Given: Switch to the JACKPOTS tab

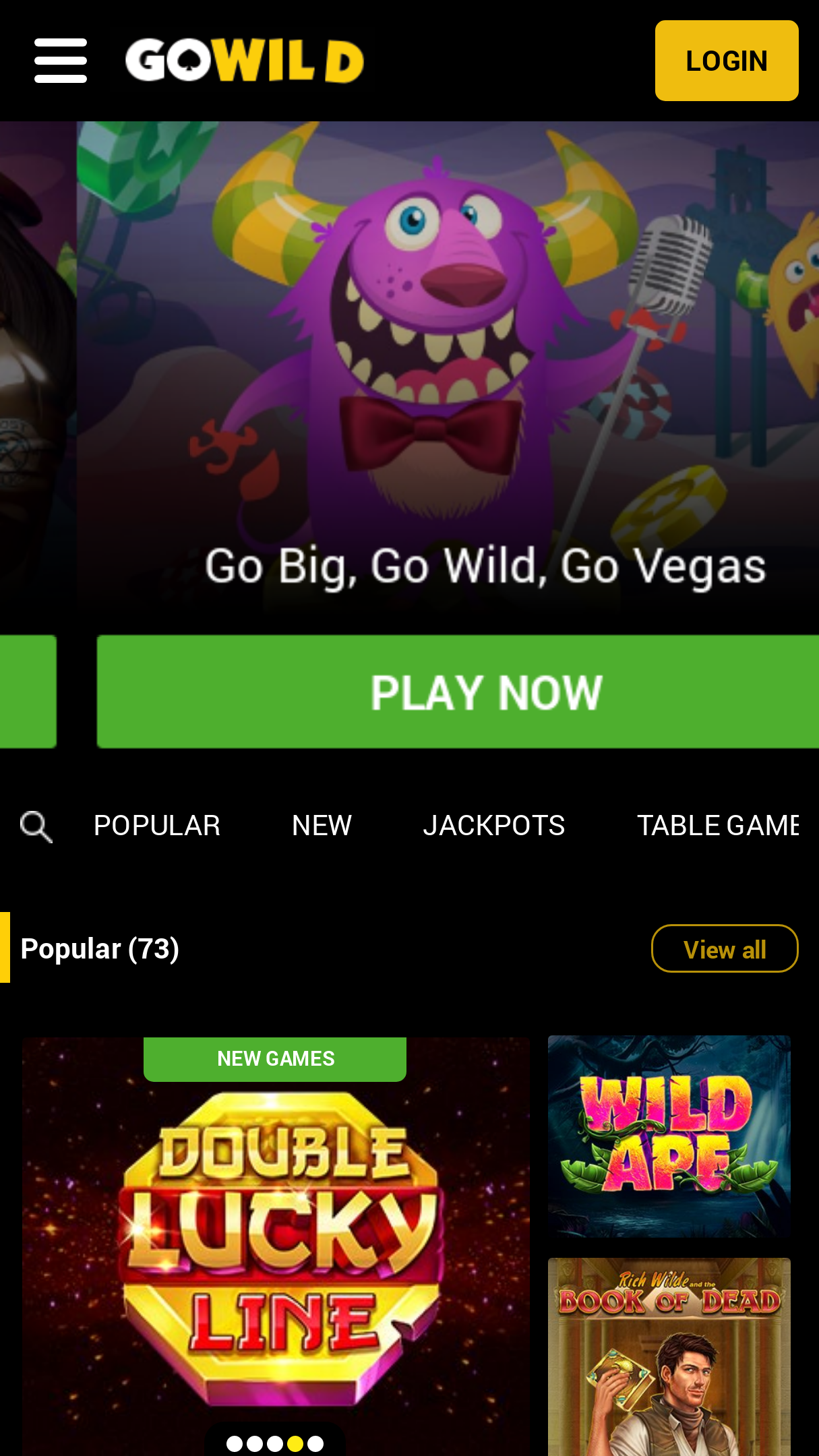Looking at the screenshot, I should (494, 826).
